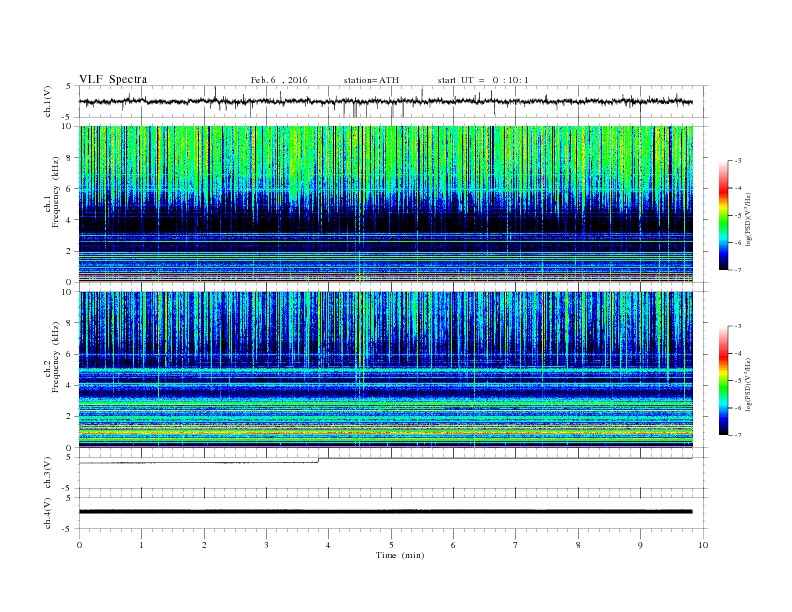Screen dimensions: 792x612
Task: Click the time axis tick label '10'
Action: click(703, 545)
